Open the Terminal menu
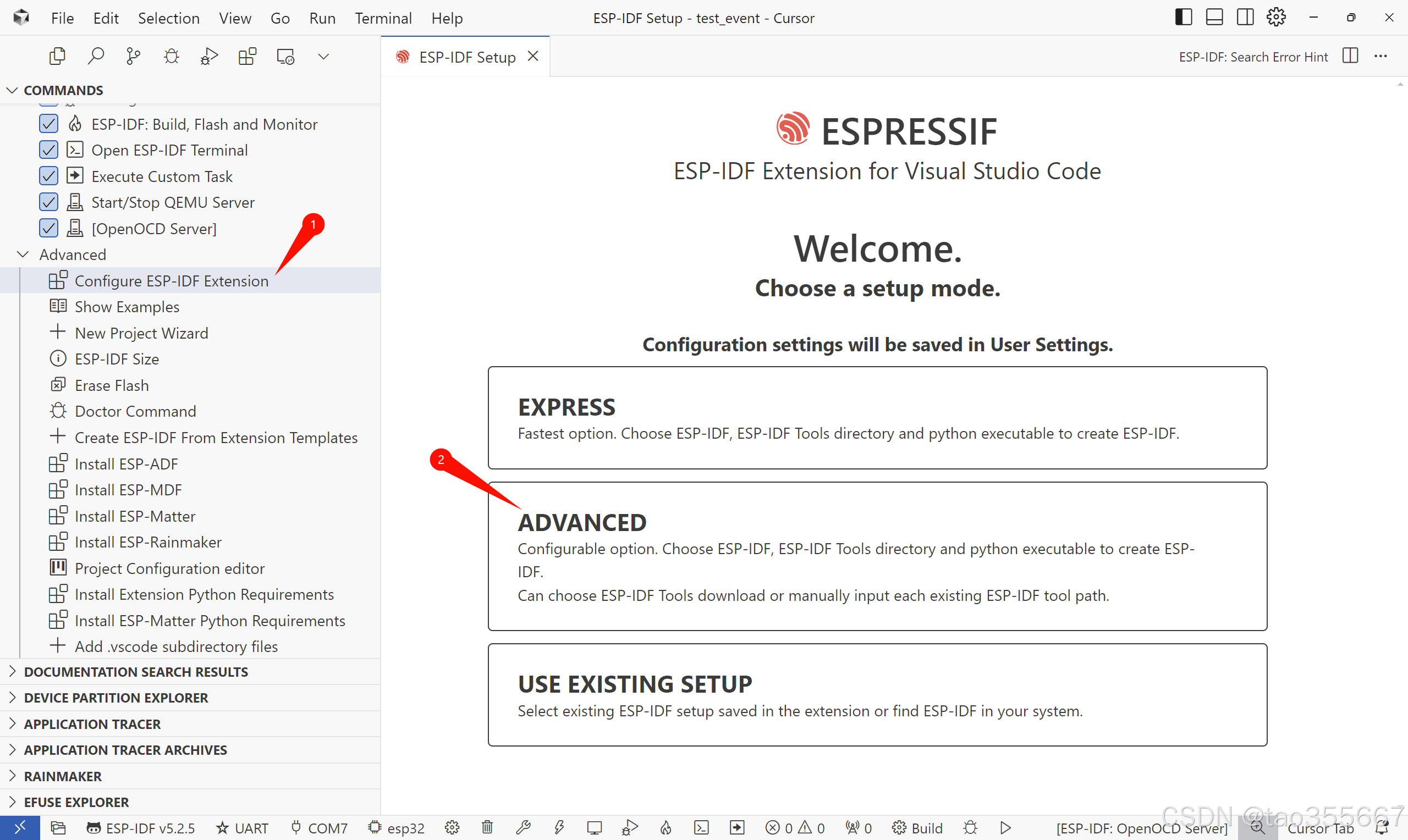This screenshot has width=1408, height=840. 383,18
